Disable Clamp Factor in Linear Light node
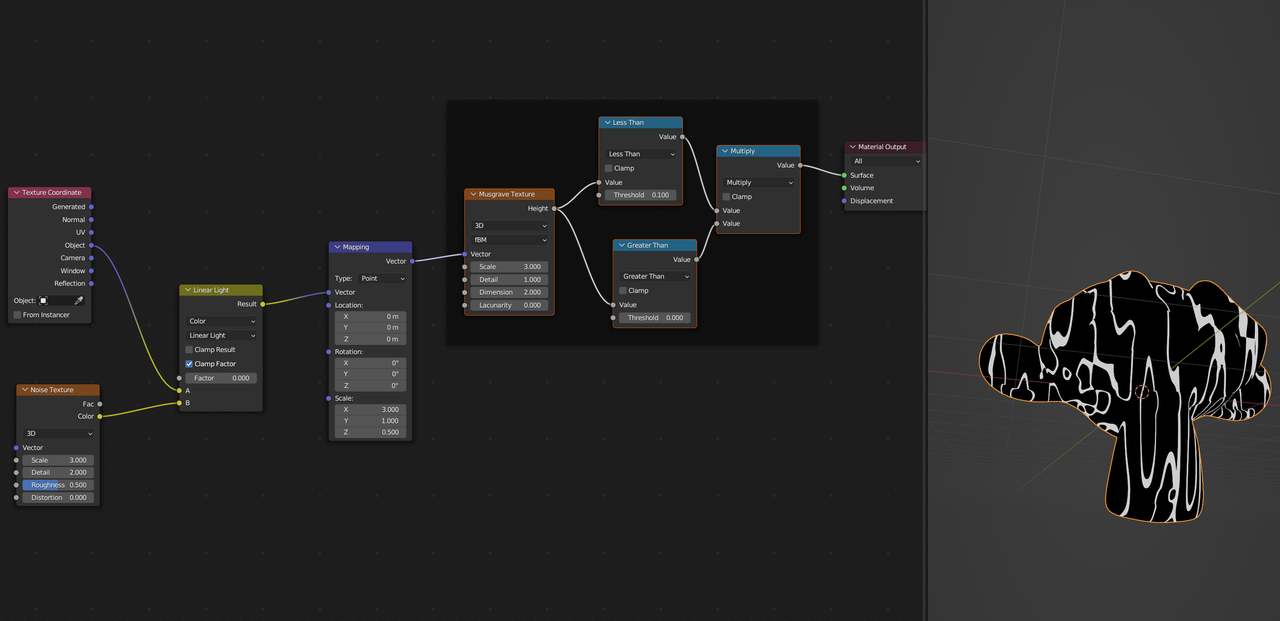This screenshot has height=621, width=1280. [189, 363]
